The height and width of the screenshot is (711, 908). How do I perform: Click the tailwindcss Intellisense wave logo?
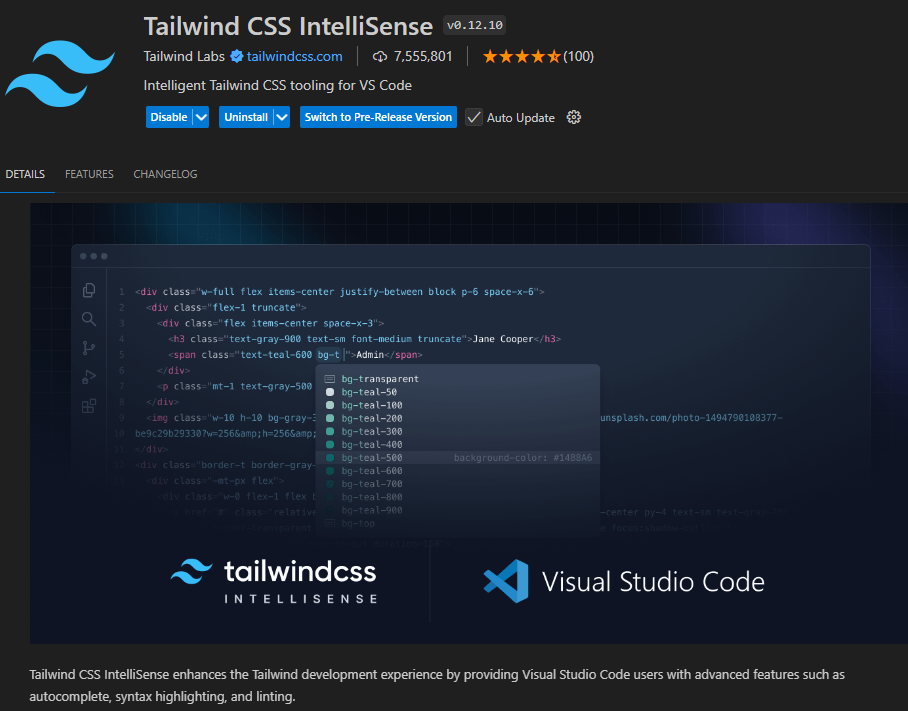click(192, 571)
